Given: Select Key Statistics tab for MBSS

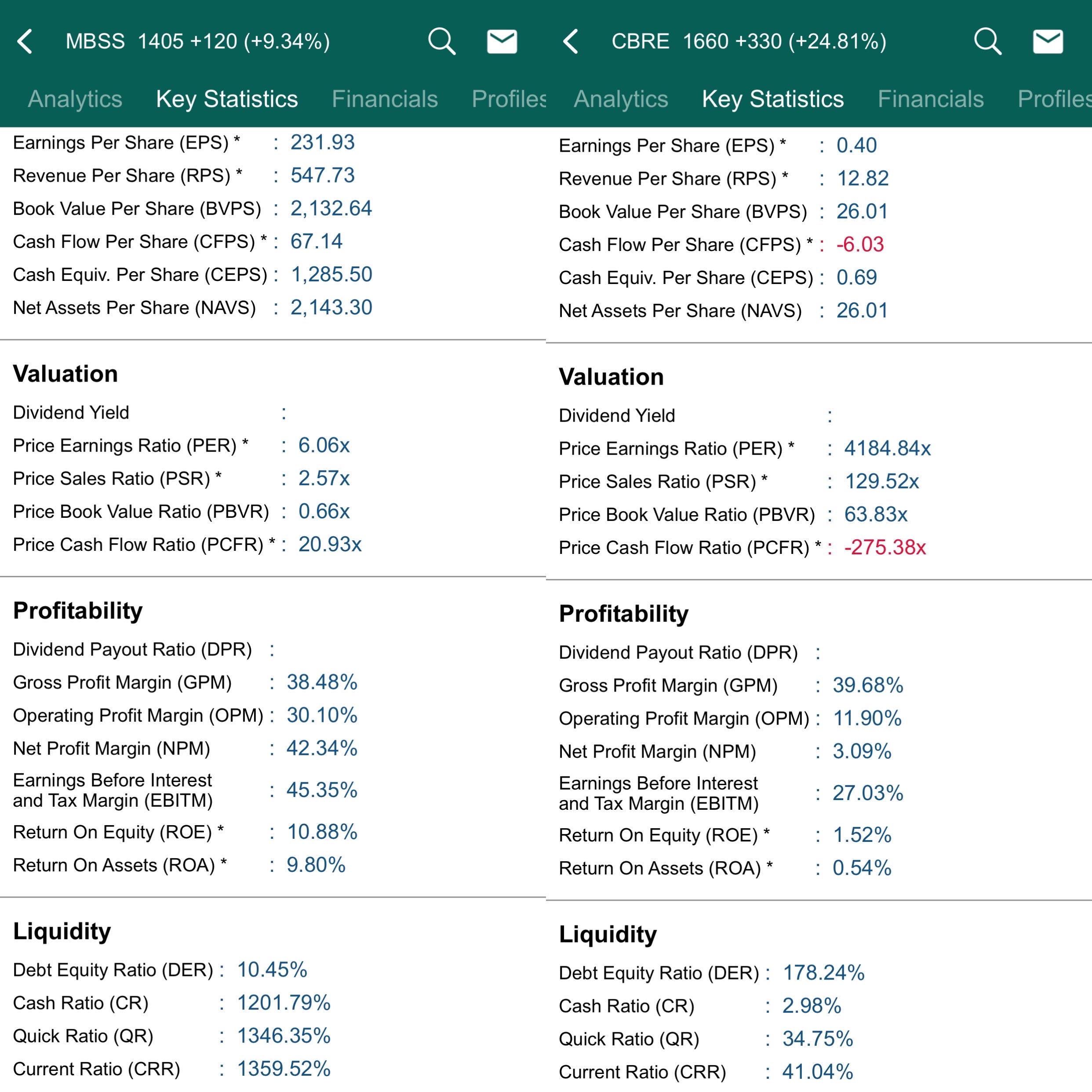Looking at the screenshot, I should [227, 99].
